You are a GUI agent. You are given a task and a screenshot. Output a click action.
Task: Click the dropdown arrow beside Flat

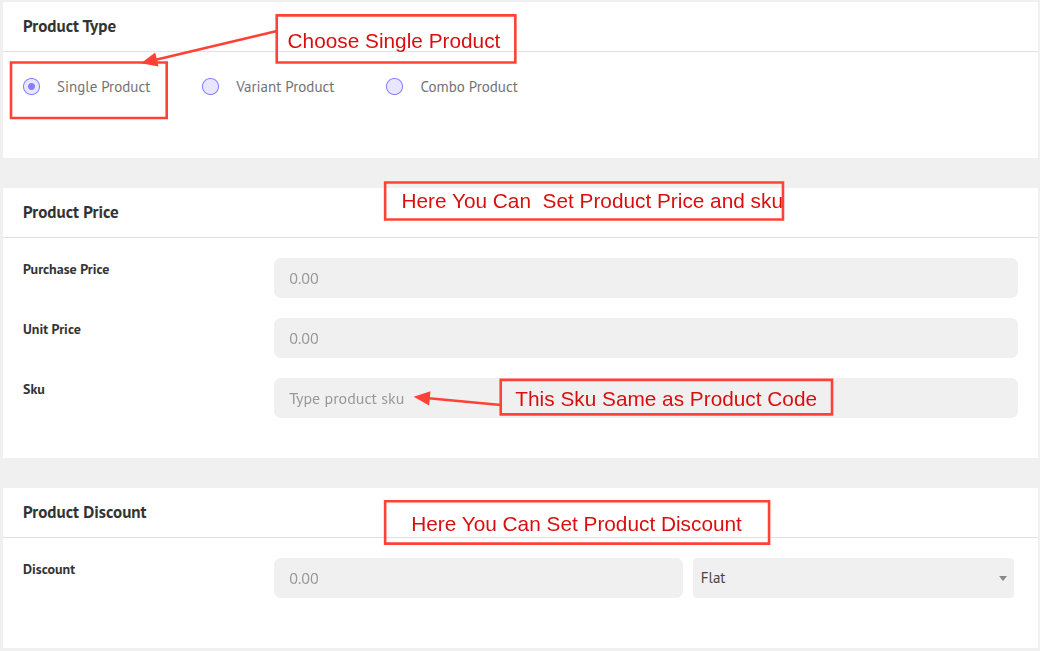tap(1002, 578)
